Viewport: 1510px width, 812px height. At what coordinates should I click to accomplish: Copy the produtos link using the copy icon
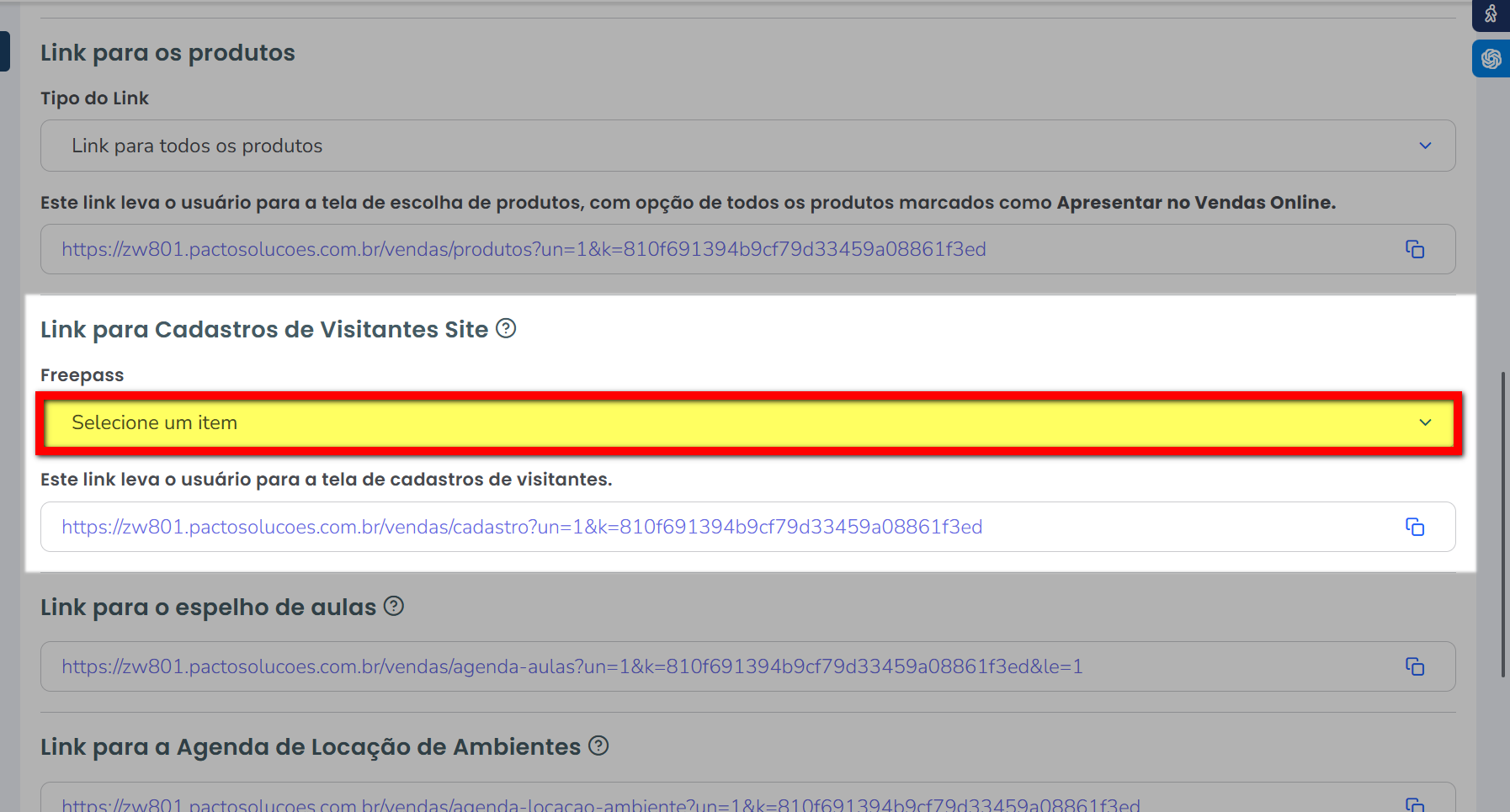[1414, 249]
